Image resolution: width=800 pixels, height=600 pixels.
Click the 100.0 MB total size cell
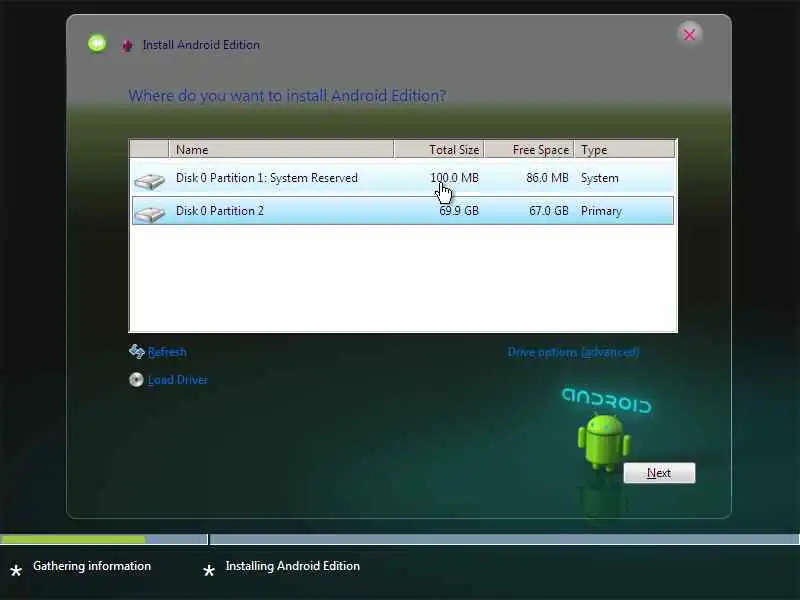(454, 178)
